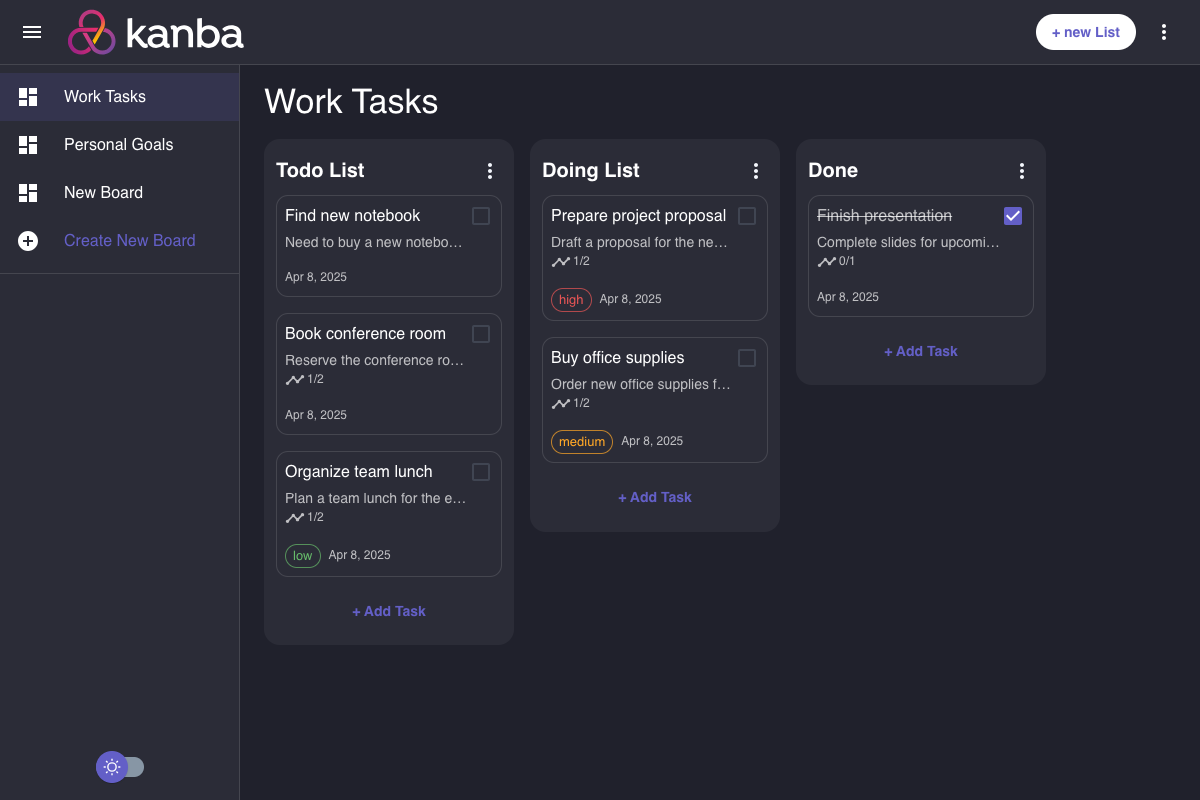Click the Personal Goals board icon
This screenshot has width=1200, height=800.
click(28, 145)
